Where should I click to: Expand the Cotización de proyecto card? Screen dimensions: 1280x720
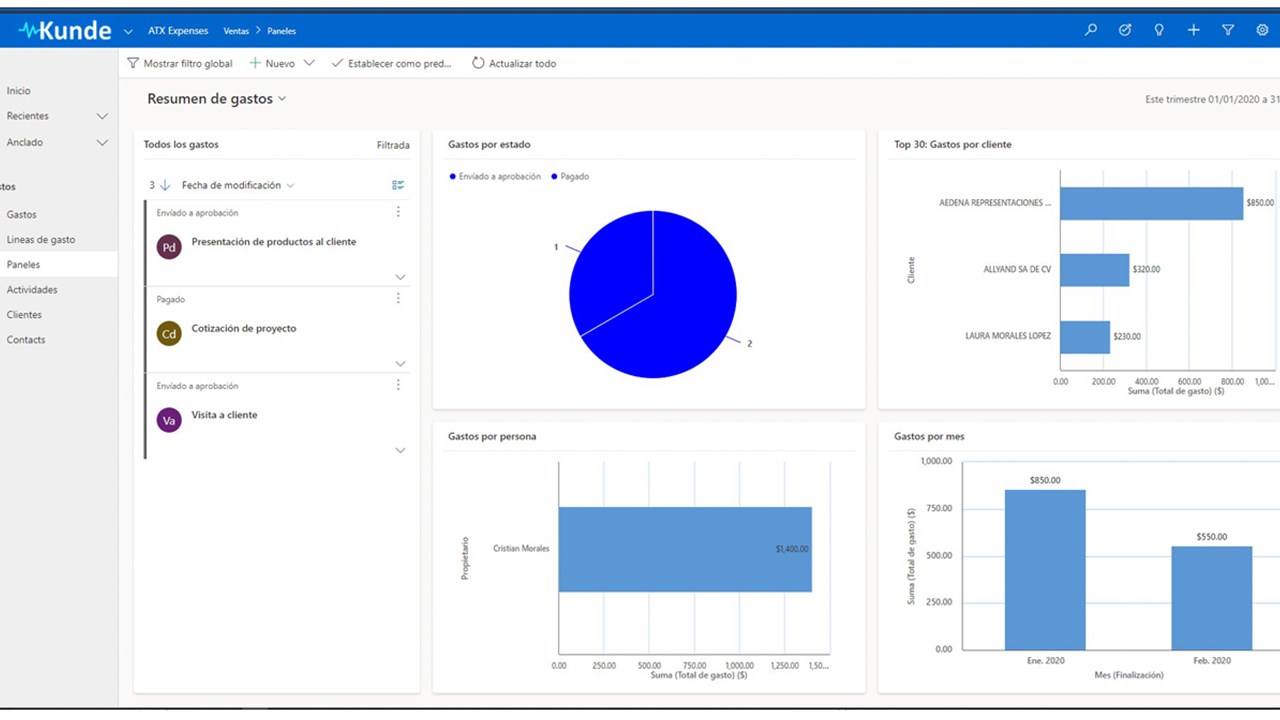pos(400,364)
